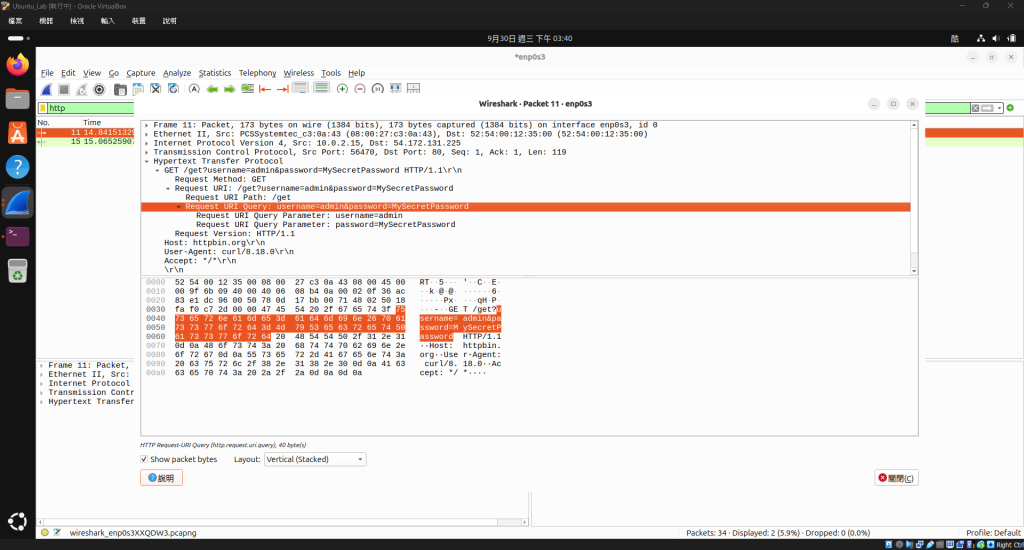This screenshot has width=1024, height=550.
Task: Open the display filter history dropdown
Action: point(999,108)
